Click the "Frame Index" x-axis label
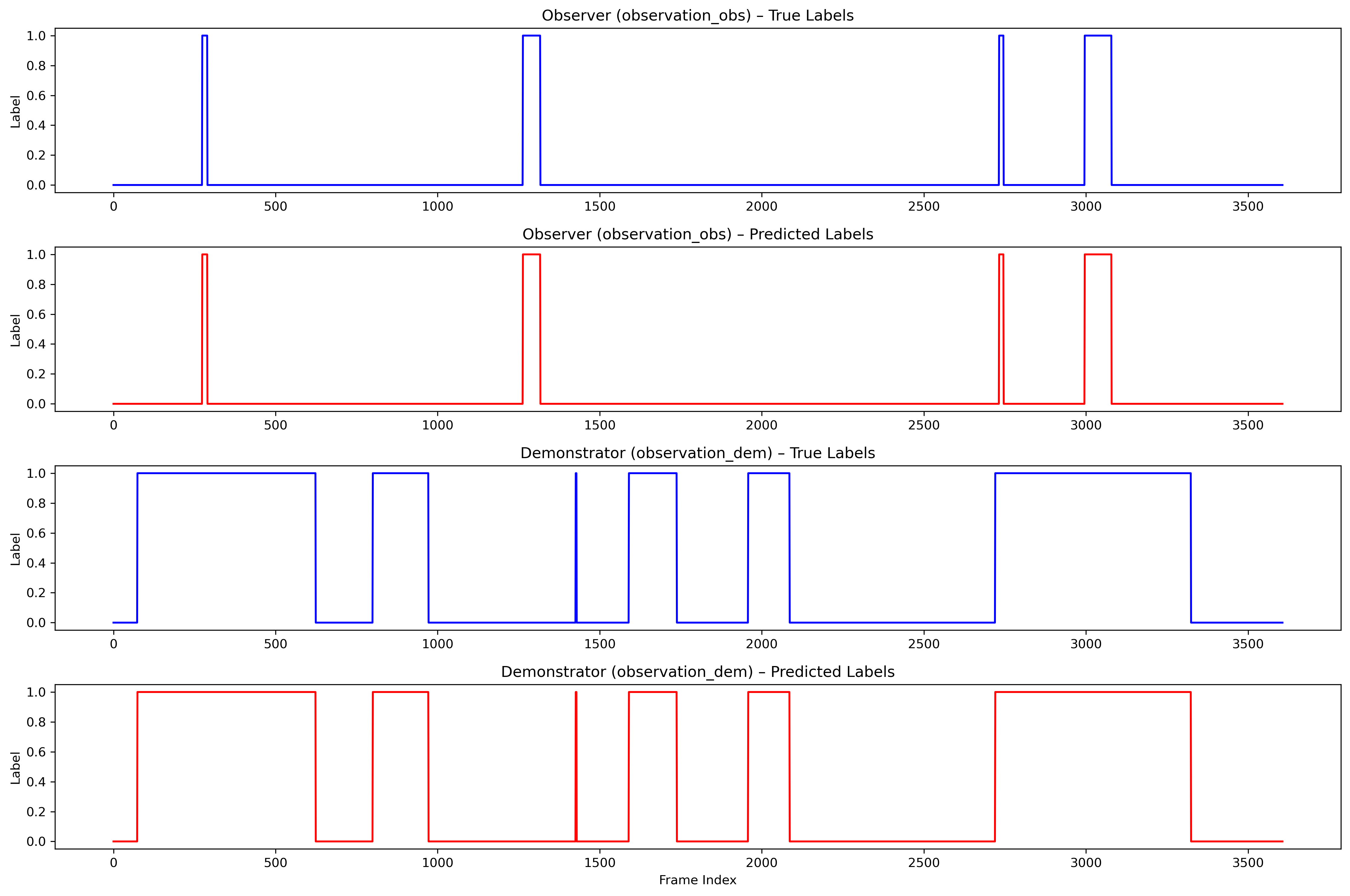Image resolution: width=1350 pixels, height=896 pixels. (698, 880)
